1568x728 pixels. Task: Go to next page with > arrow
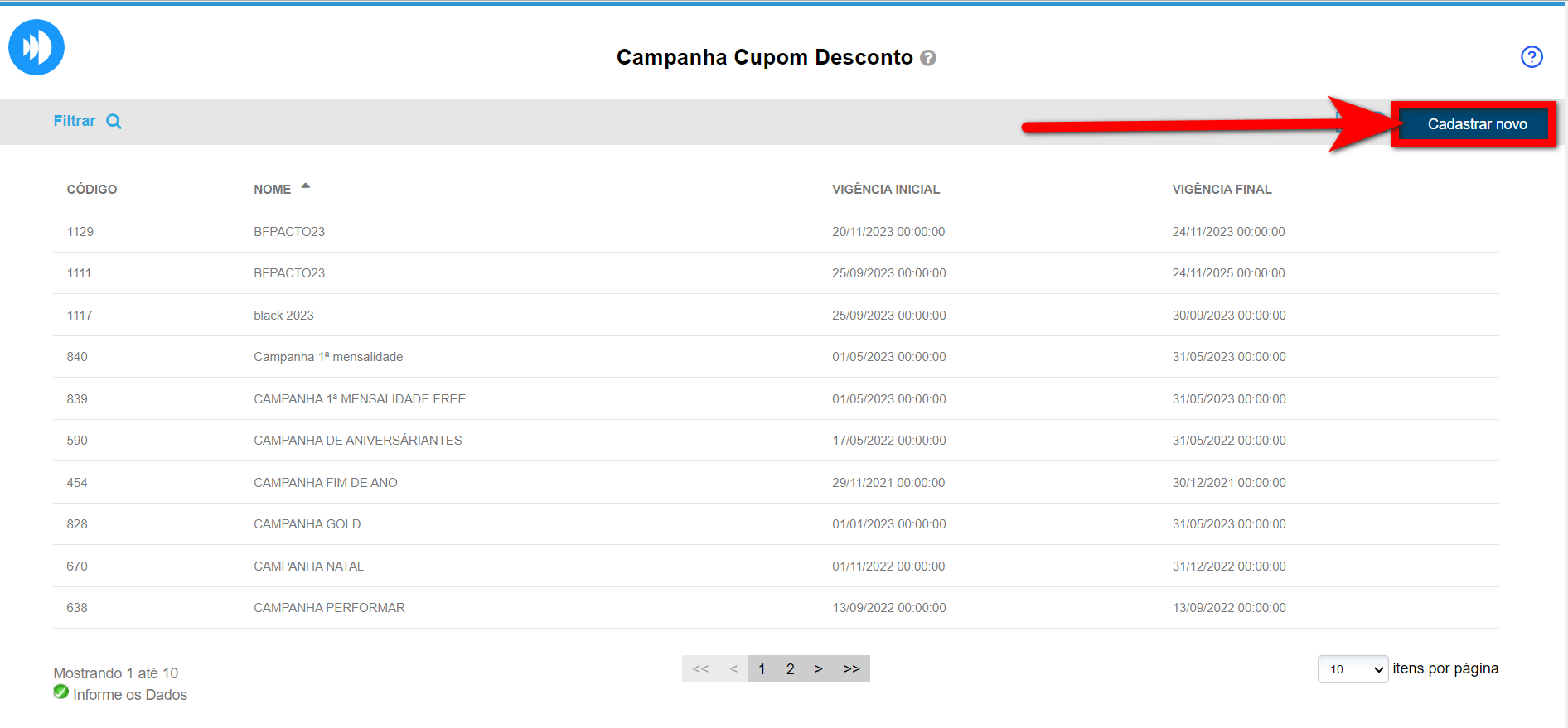(x=818, y=669)
